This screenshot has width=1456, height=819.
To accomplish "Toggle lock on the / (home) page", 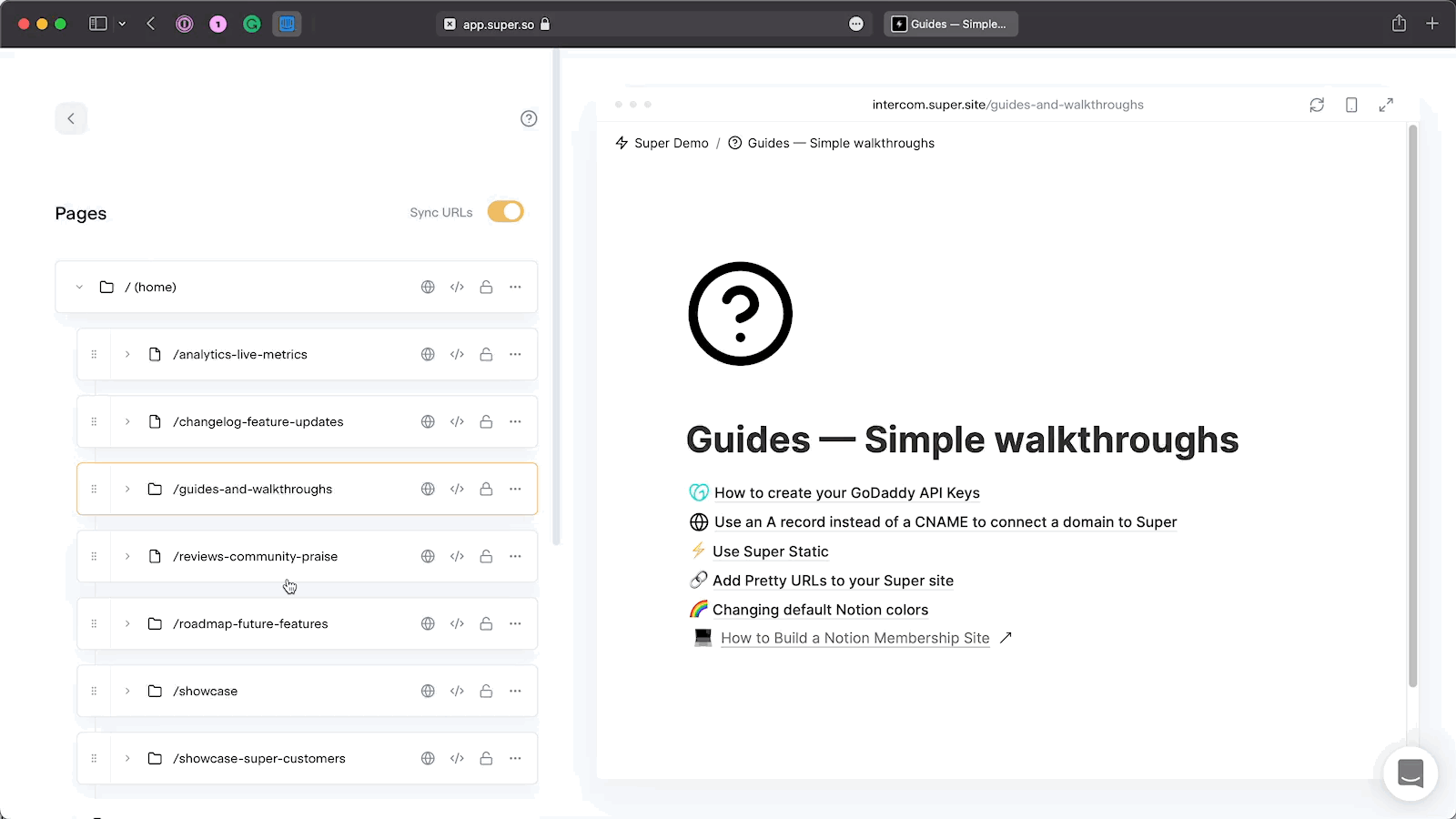I will [486, 288].
